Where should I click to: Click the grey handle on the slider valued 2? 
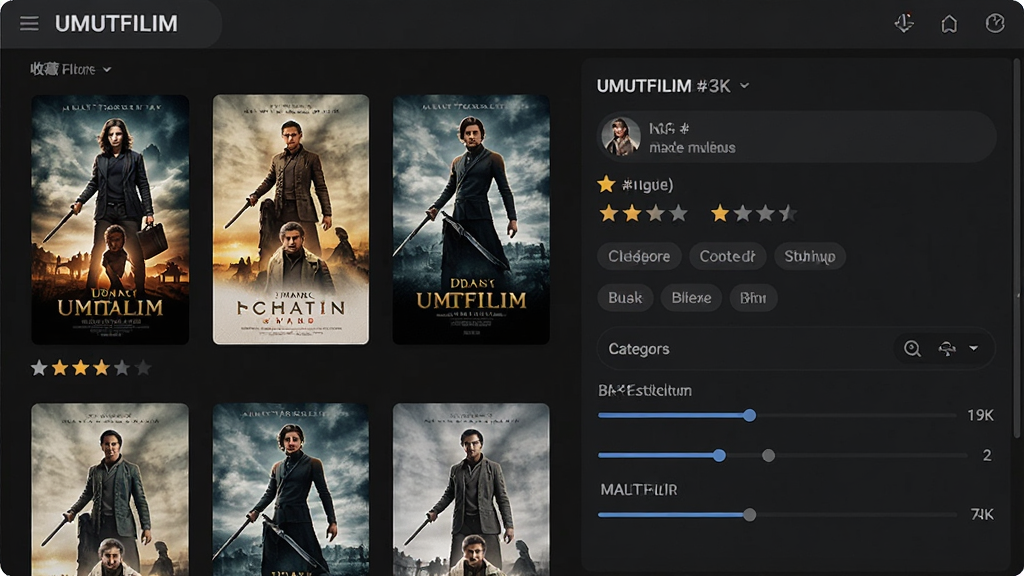tap(769, 455)
